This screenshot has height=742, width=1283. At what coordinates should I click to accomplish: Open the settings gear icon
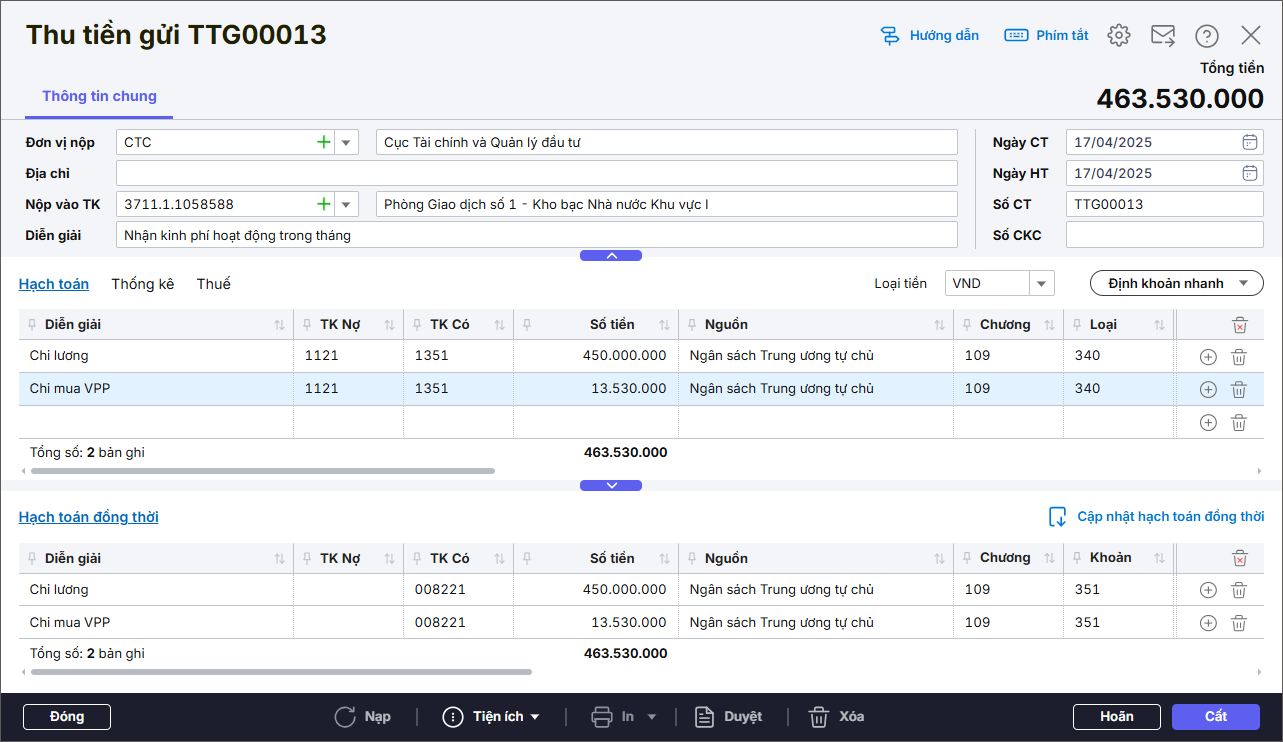click(1118, 36)
